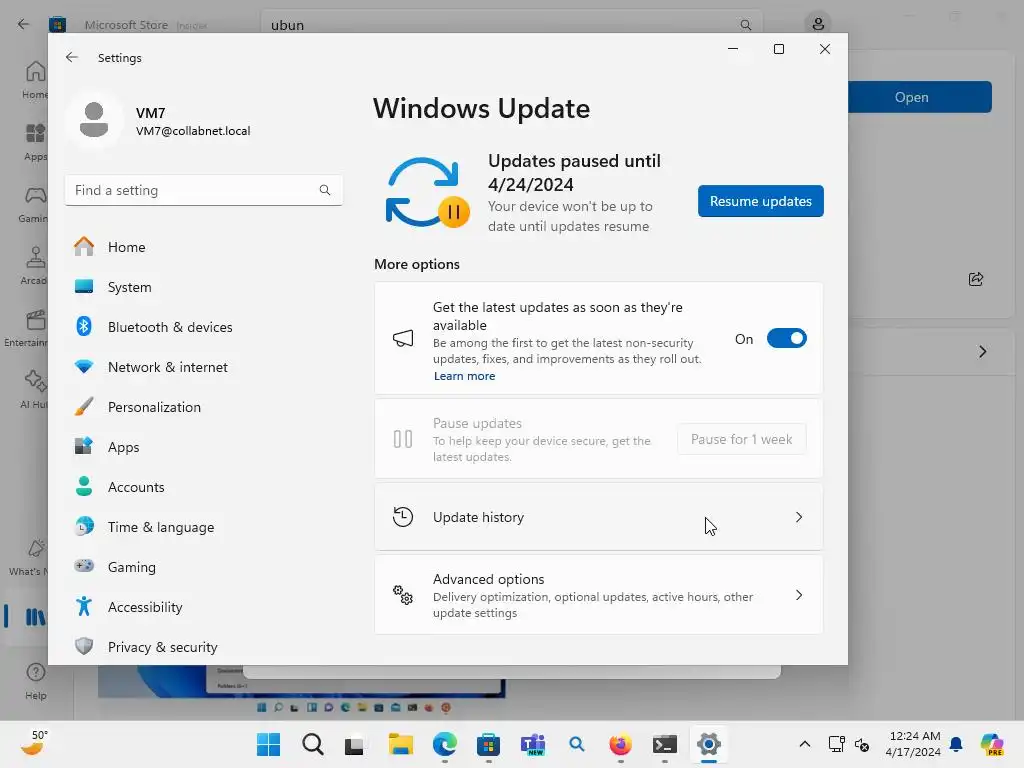Go back with the Settings back arrow
1024x768 pixels.
tap(72, 57)
